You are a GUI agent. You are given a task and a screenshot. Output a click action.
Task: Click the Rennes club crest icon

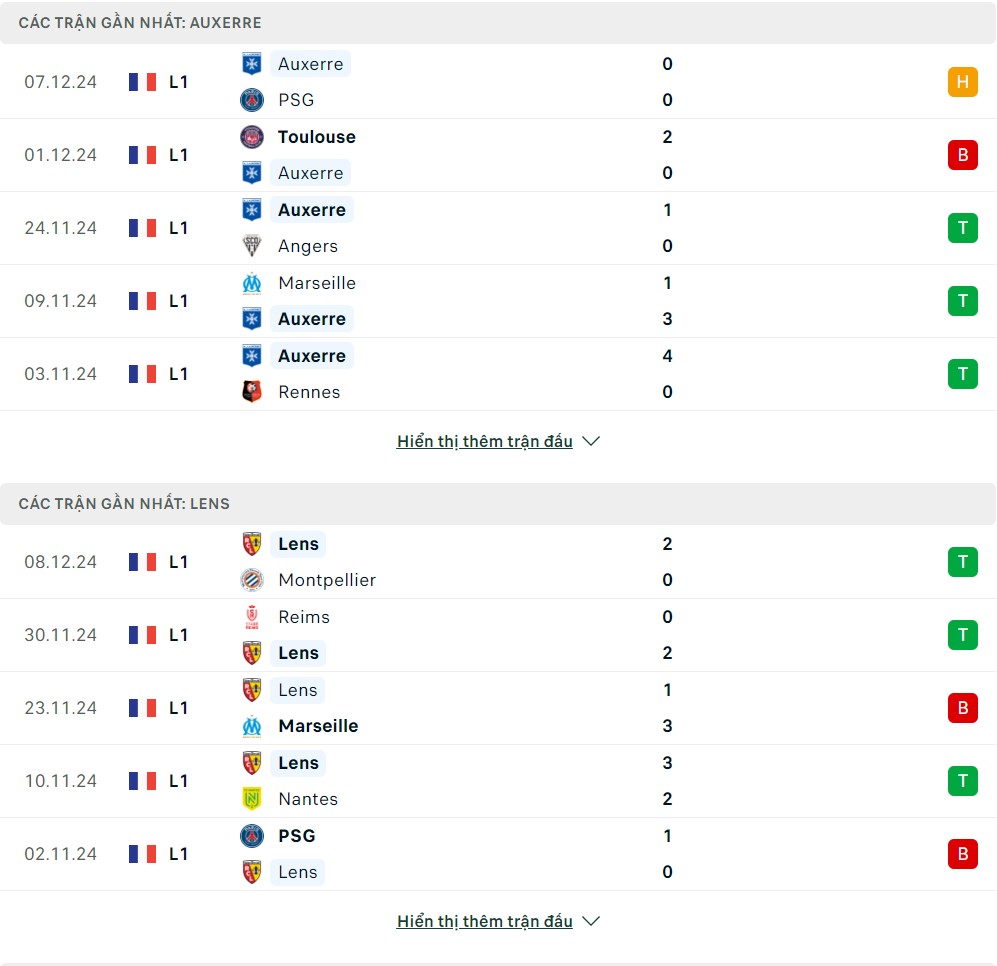[252, 392]
